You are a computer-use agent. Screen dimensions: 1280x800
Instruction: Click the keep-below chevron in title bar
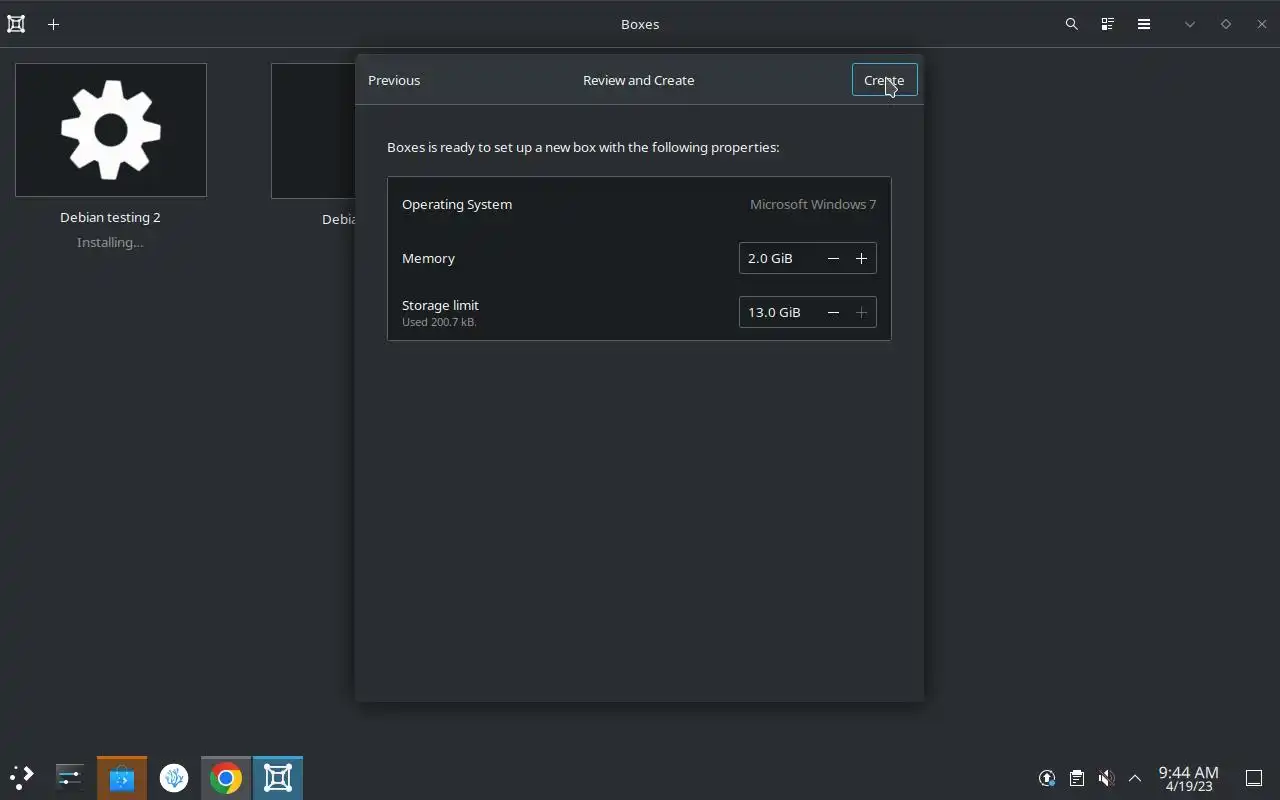click(1190, 24)
